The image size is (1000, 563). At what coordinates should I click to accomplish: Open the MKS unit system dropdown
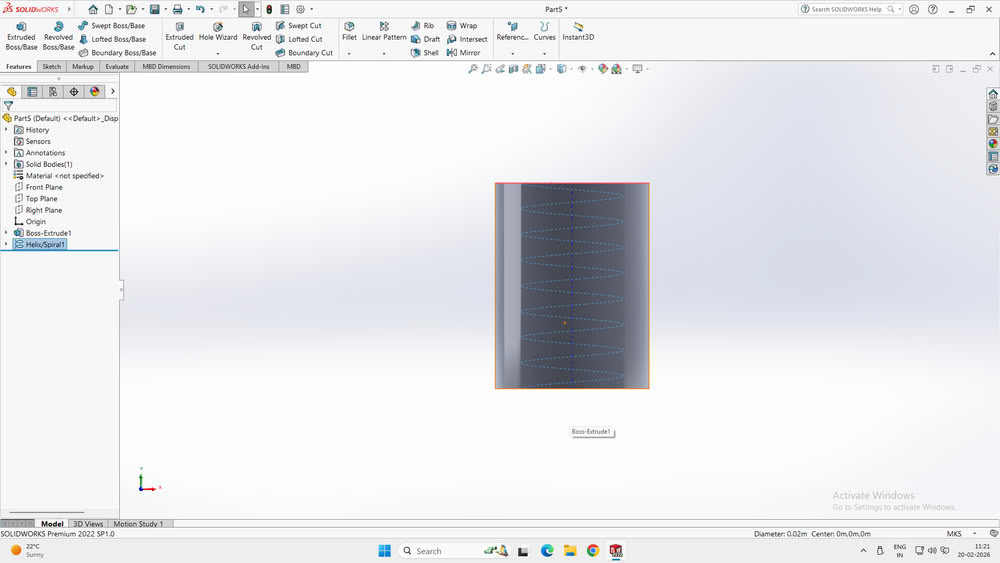pos(974,534)
